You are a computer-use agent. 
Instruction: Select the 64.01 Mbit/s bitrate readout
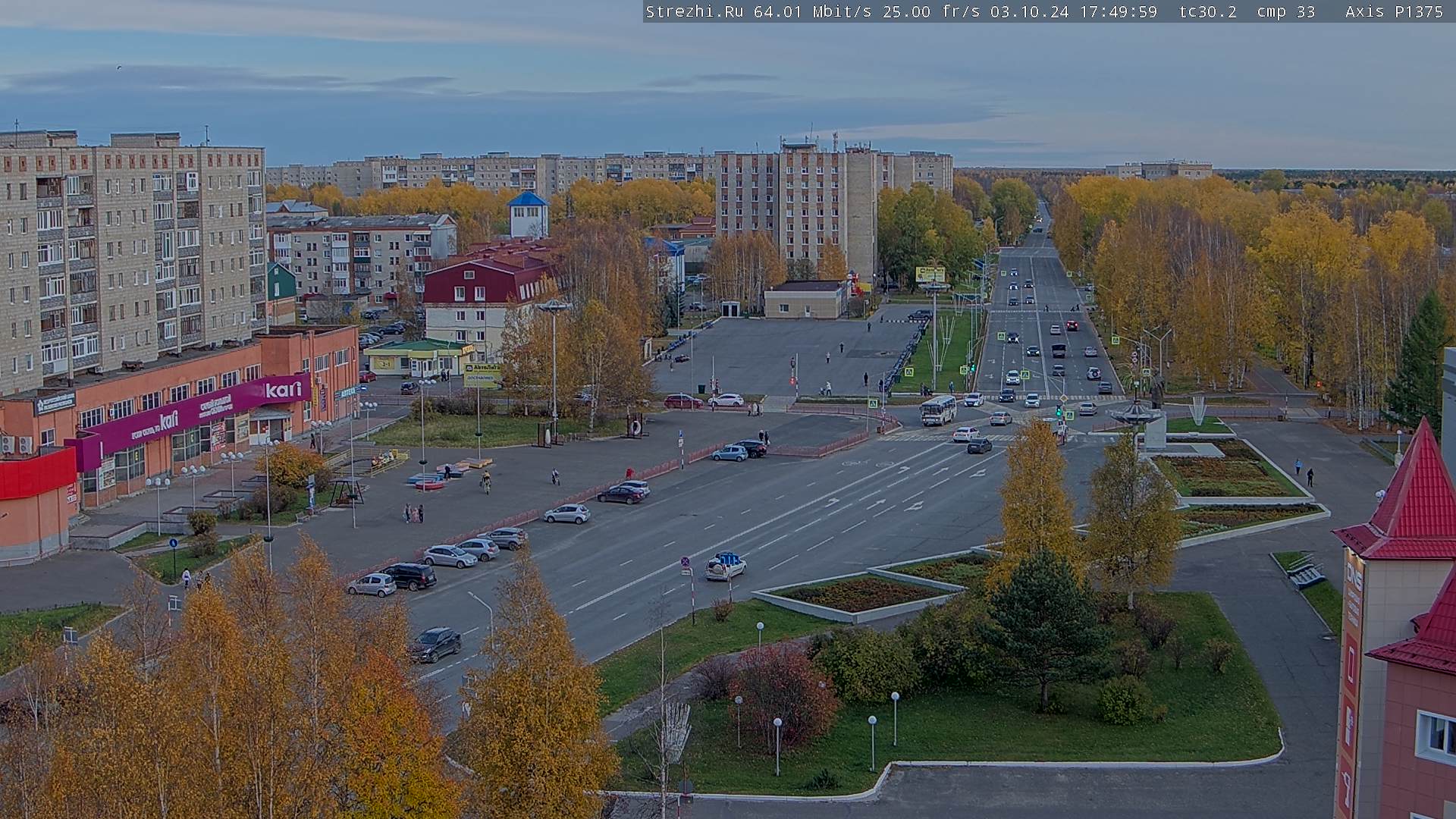point(812,11)
